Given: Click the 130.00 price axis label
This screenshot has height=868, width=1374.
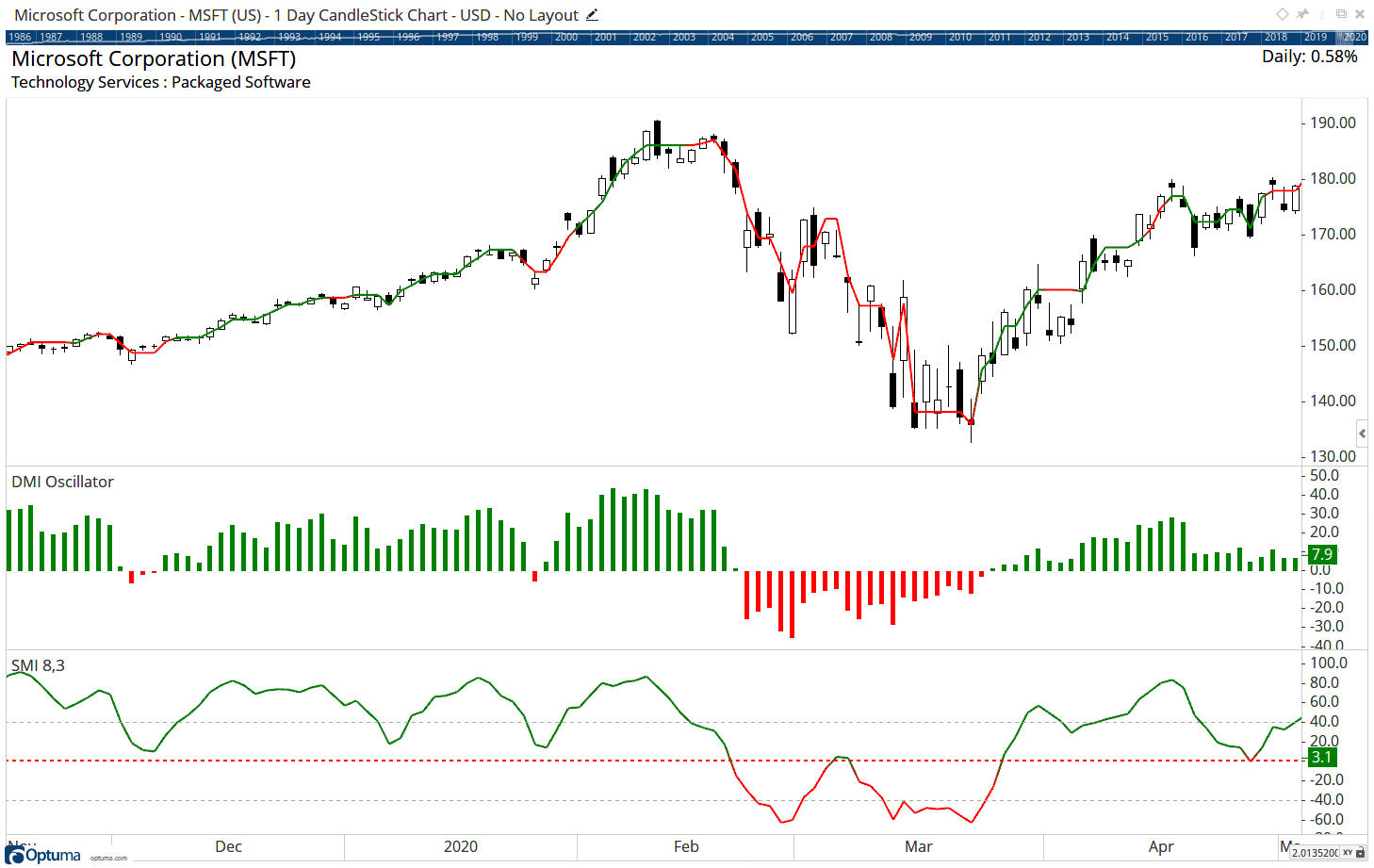Looking at the screenshot, I should point(1333,456).
